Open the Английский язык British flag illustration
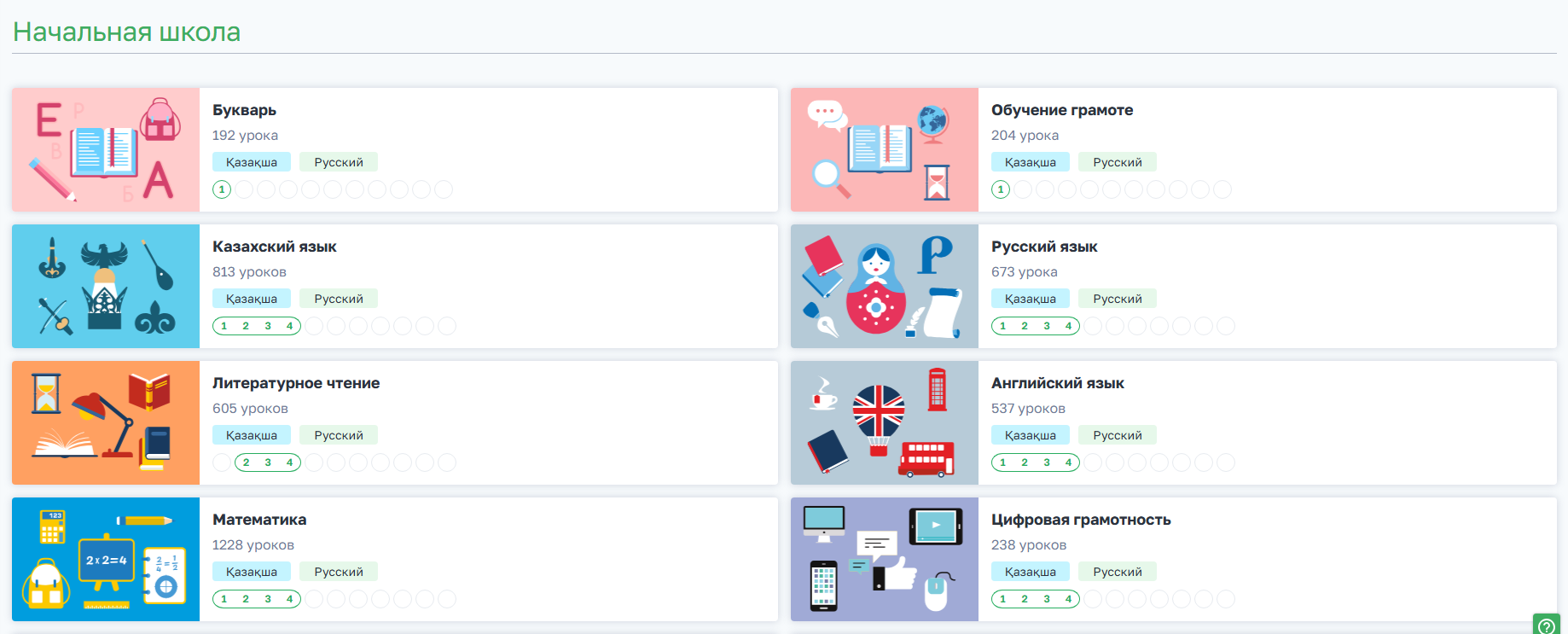 click(884, 423)
